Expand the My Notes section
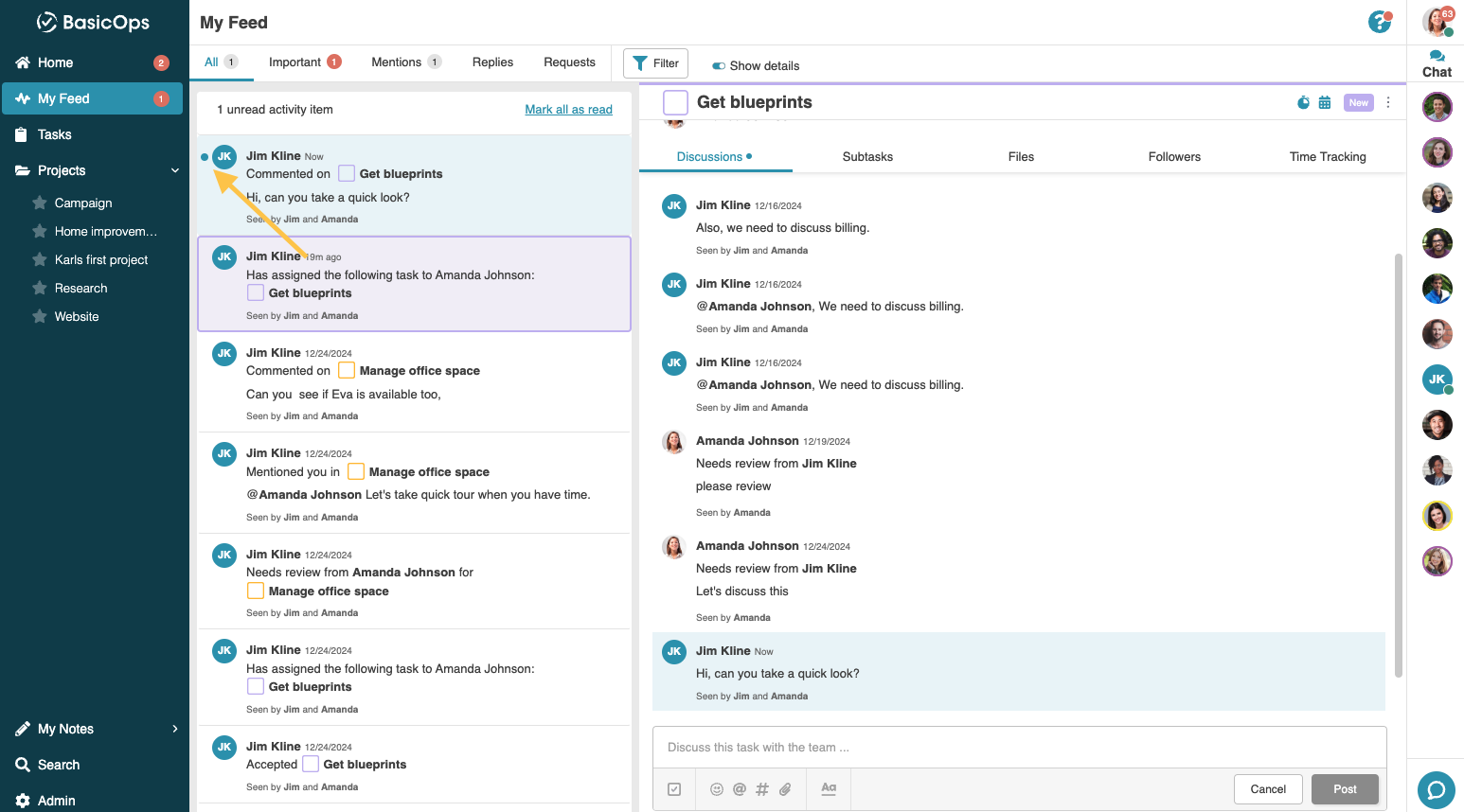 (x=174, y=729)
